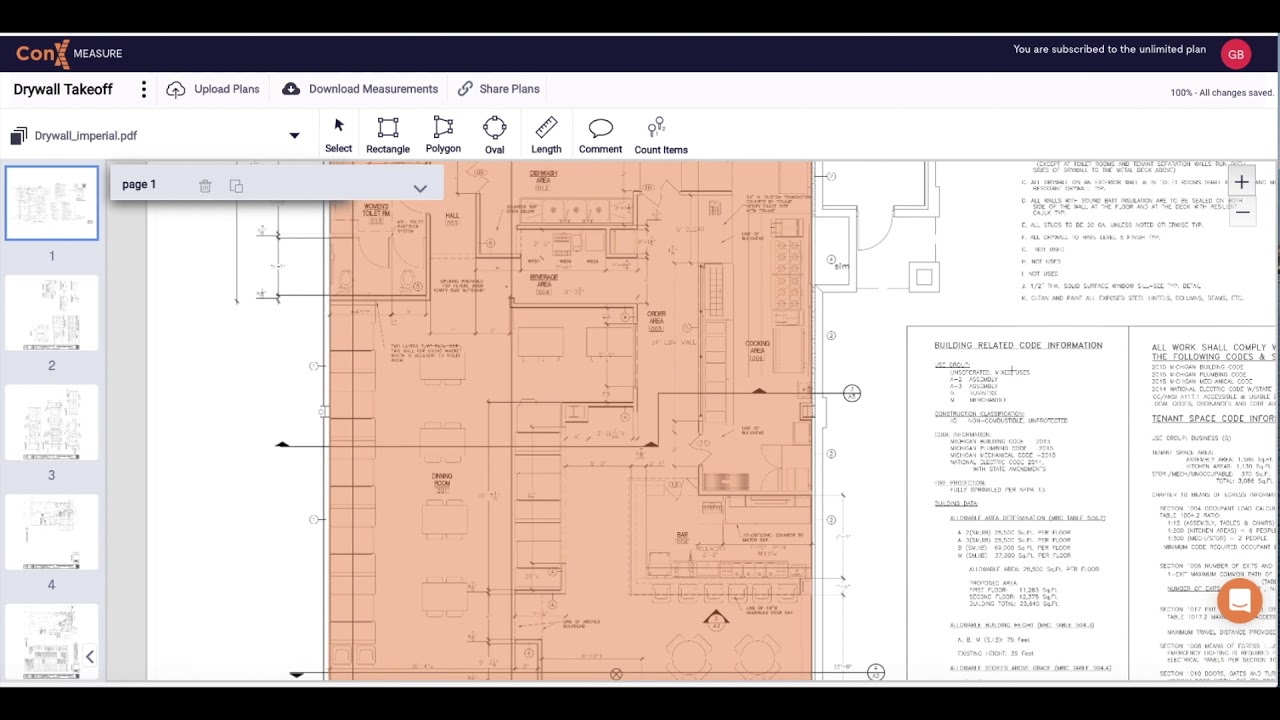
Task: Open the orange chat support bubble
Action: tap(1239, 601)
